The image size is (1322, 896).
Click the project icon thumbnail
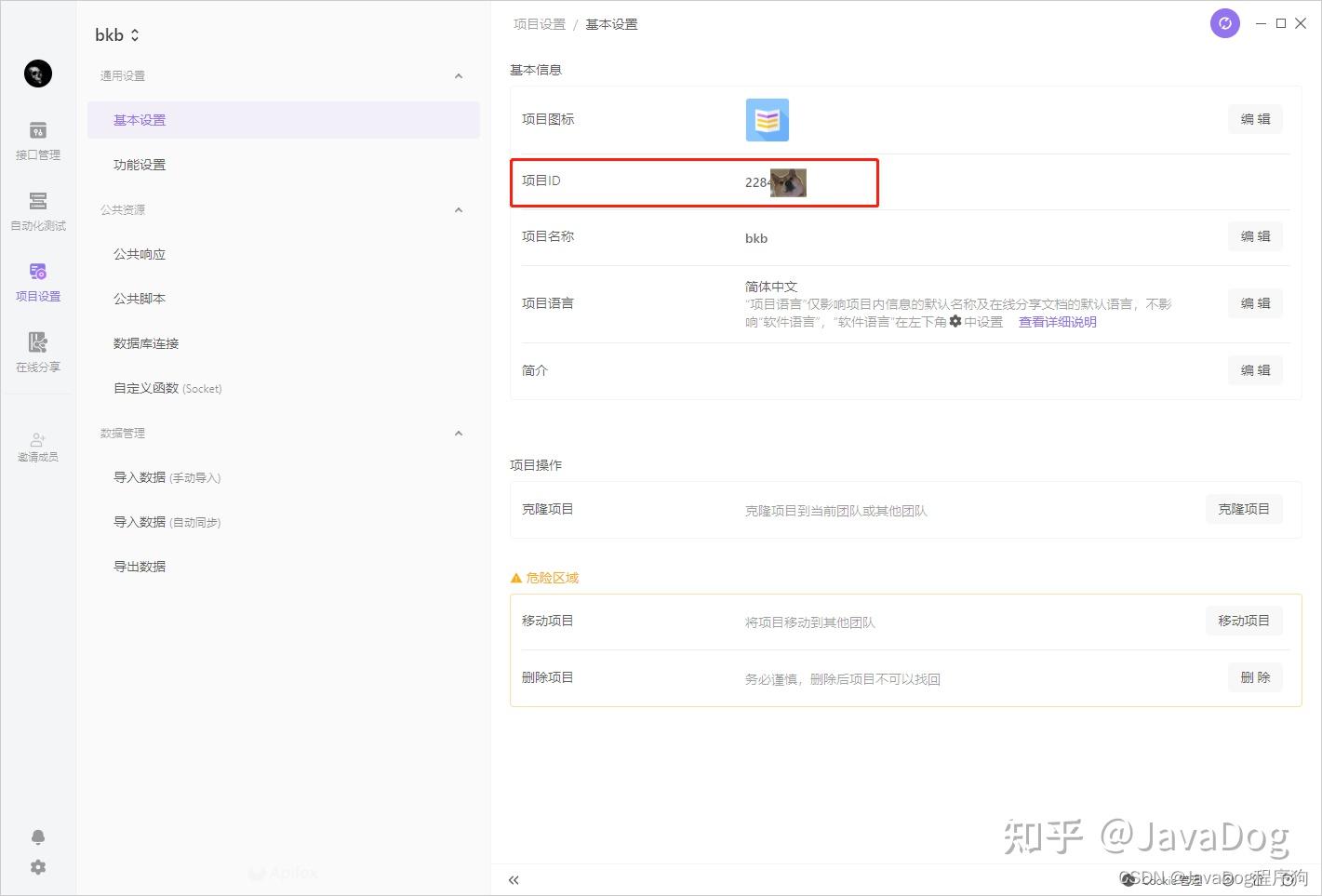[x=767, y=119]
